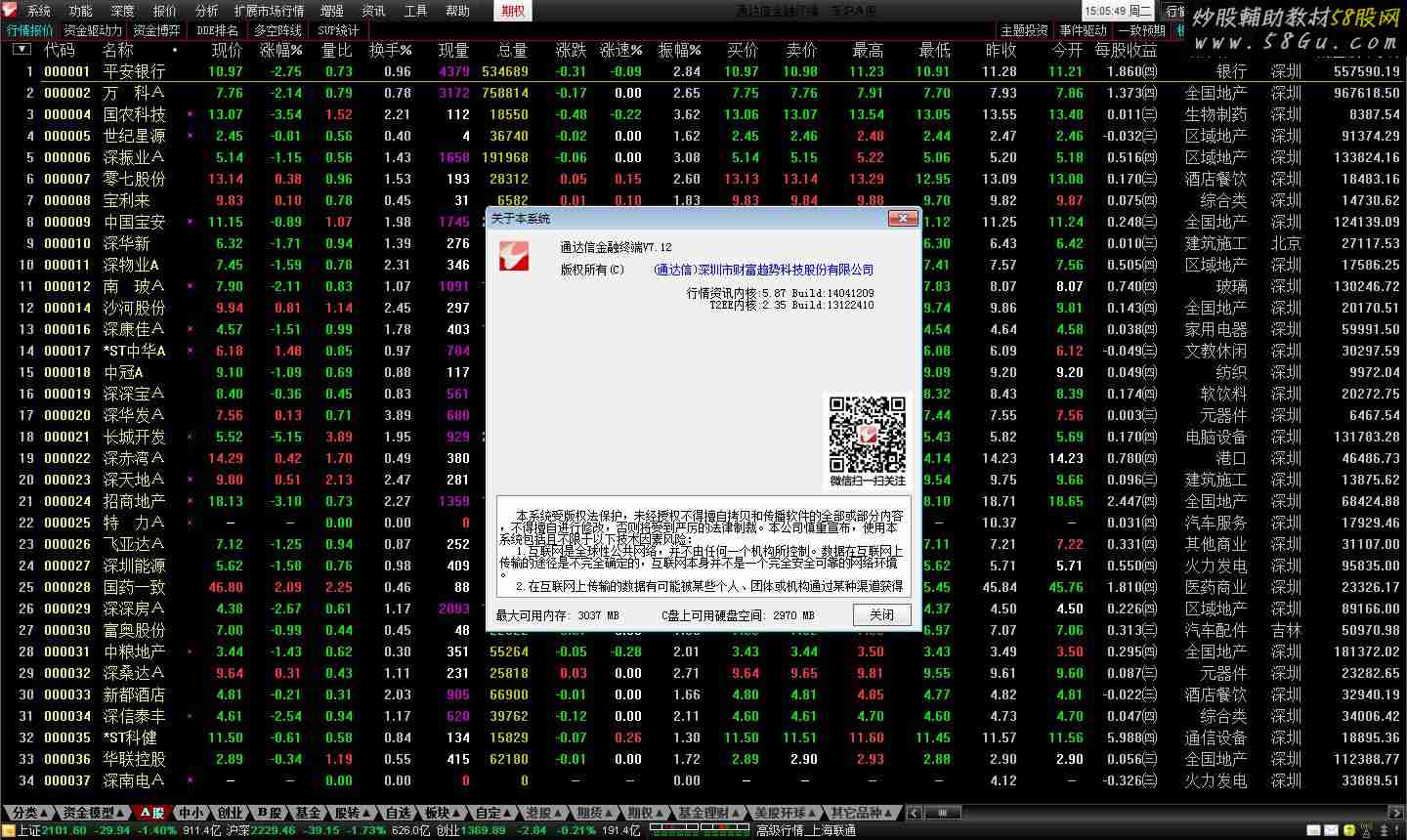
Task: Open the mail envelope icon in status bar
Action: tap(1331, 830)
